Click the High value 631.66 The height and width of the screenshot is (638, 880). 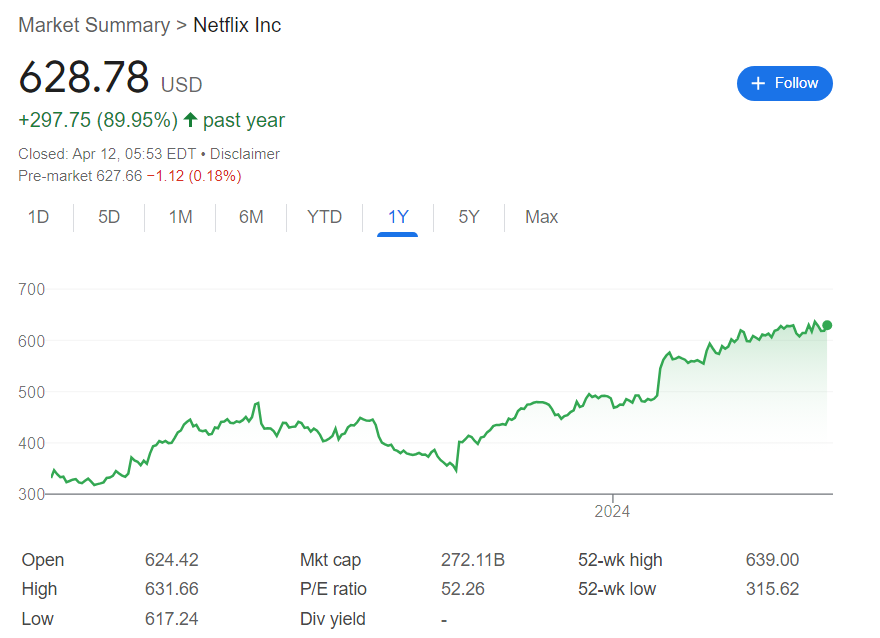(172, 589)
